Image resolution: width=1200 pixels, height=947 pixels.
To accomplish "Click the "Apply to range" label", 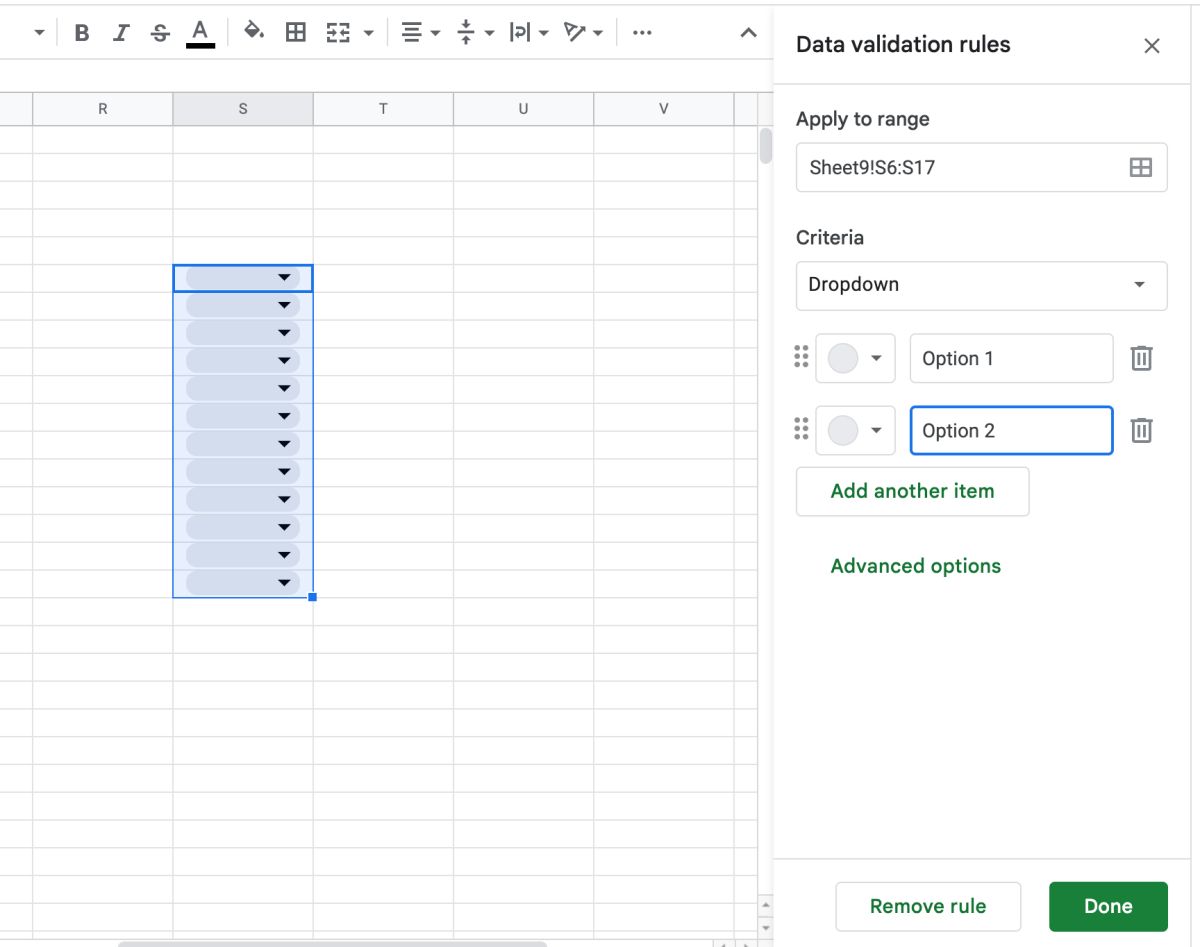I will pos(862,119).
